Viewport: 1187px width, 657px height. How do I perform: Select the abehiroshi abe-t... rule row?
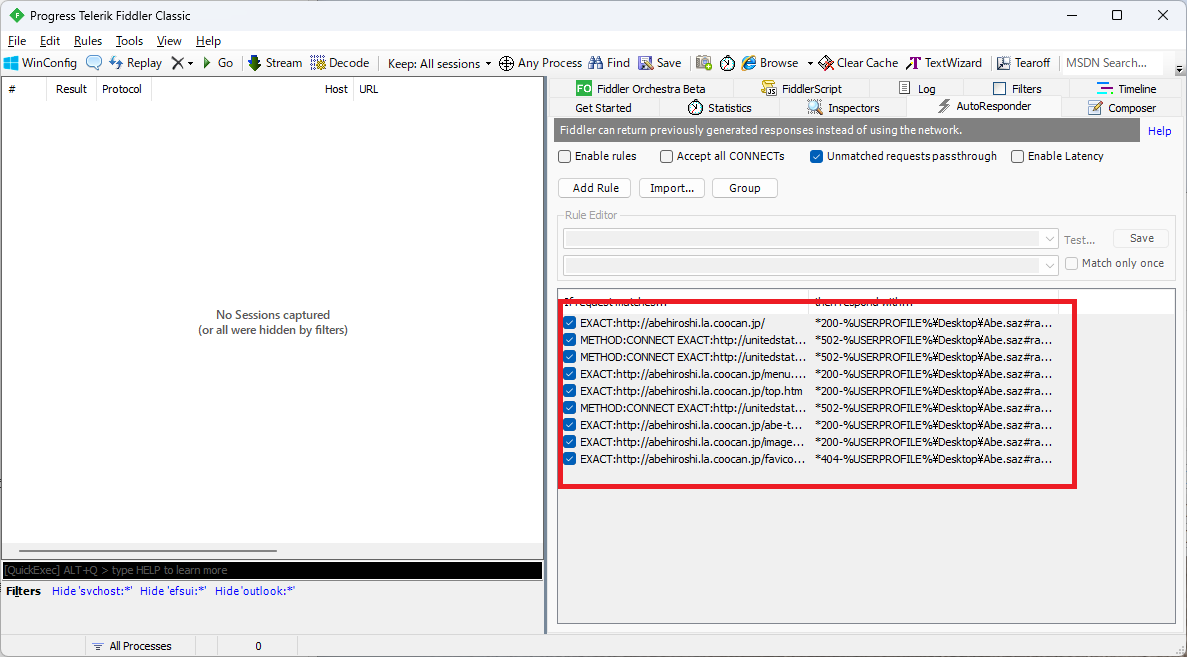[x=809, y=425]
